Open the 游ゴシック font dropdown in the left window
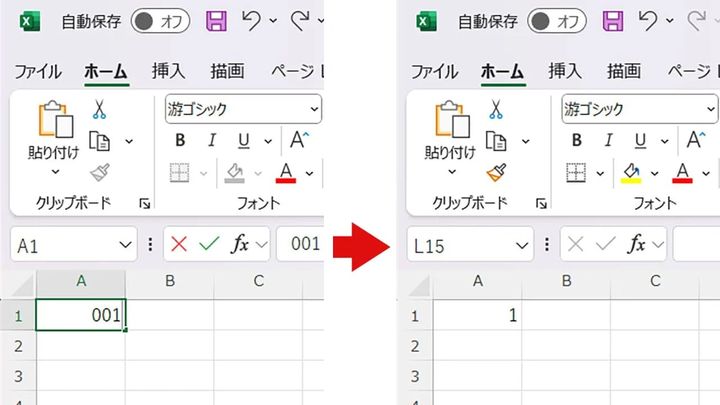720x405 pixels. (314, 108)
